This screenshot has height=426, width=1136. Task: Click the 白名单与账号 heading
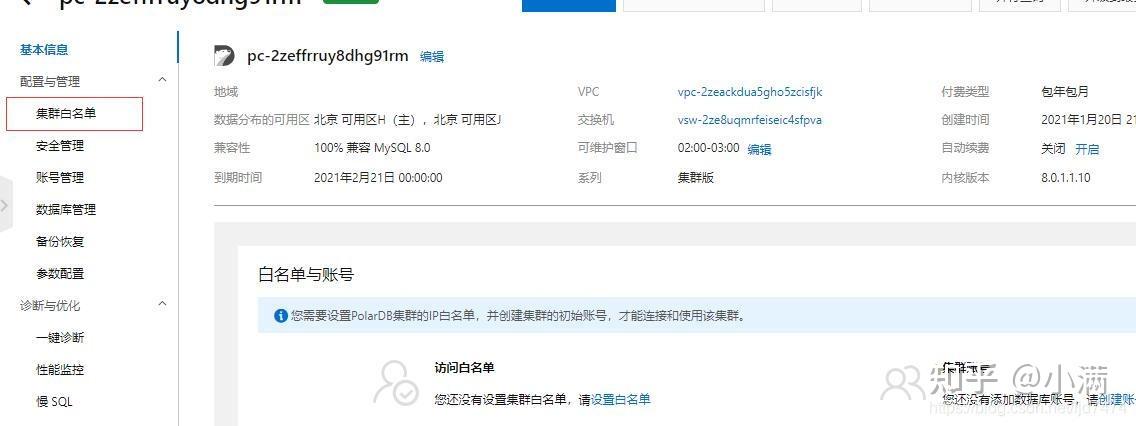tap(306, 275)
